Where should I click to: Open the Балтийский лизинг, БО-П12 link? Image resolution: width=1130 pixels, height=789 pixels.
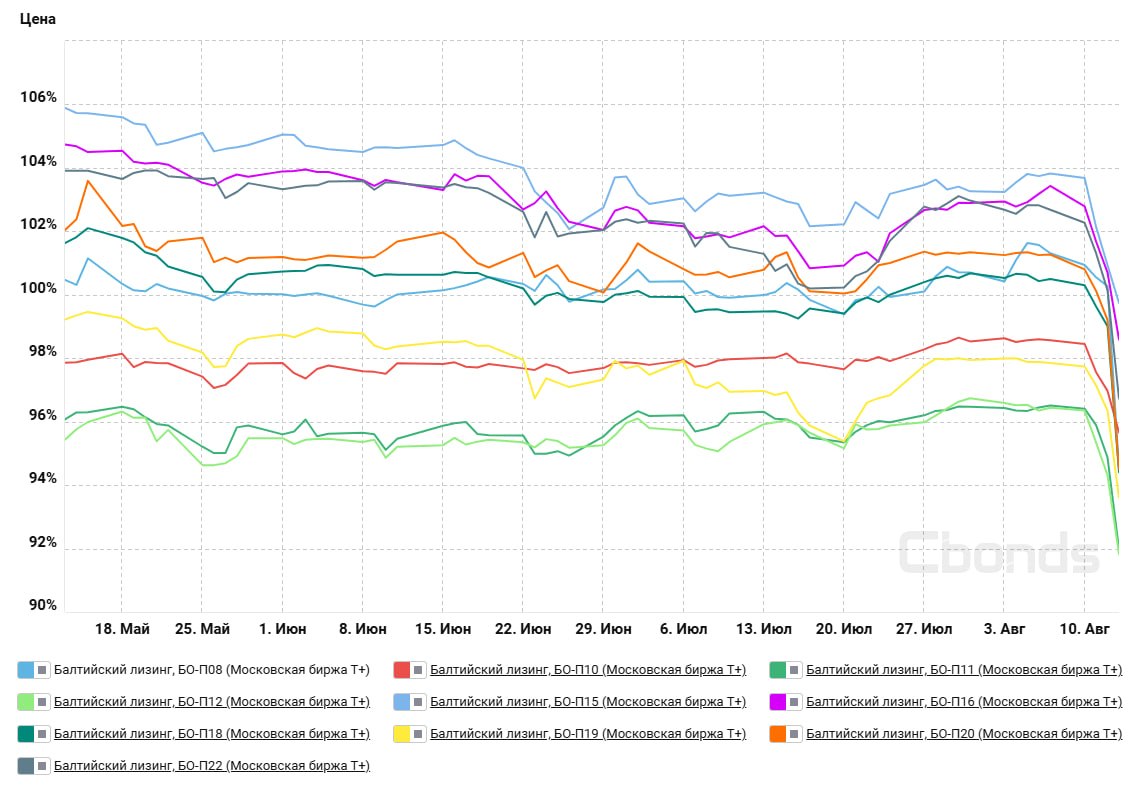pyautogui.click(x=212, y=702)
